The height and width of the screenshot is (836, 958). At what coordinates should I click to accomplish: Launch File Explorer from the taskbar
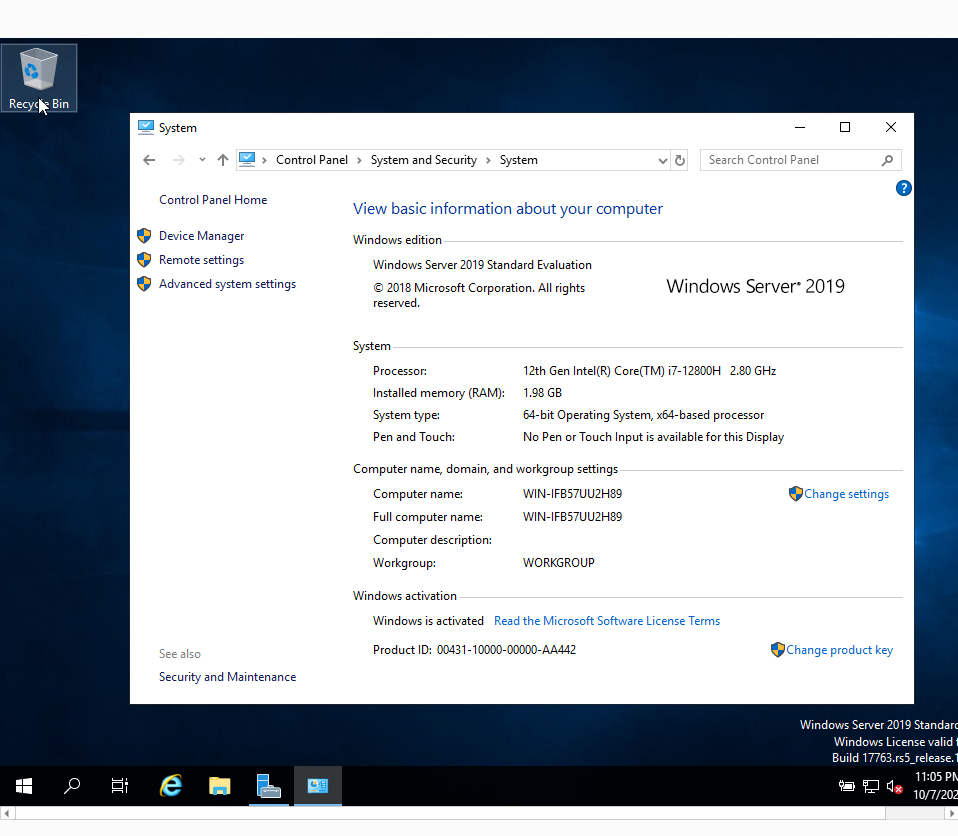(x=219, y=785)
